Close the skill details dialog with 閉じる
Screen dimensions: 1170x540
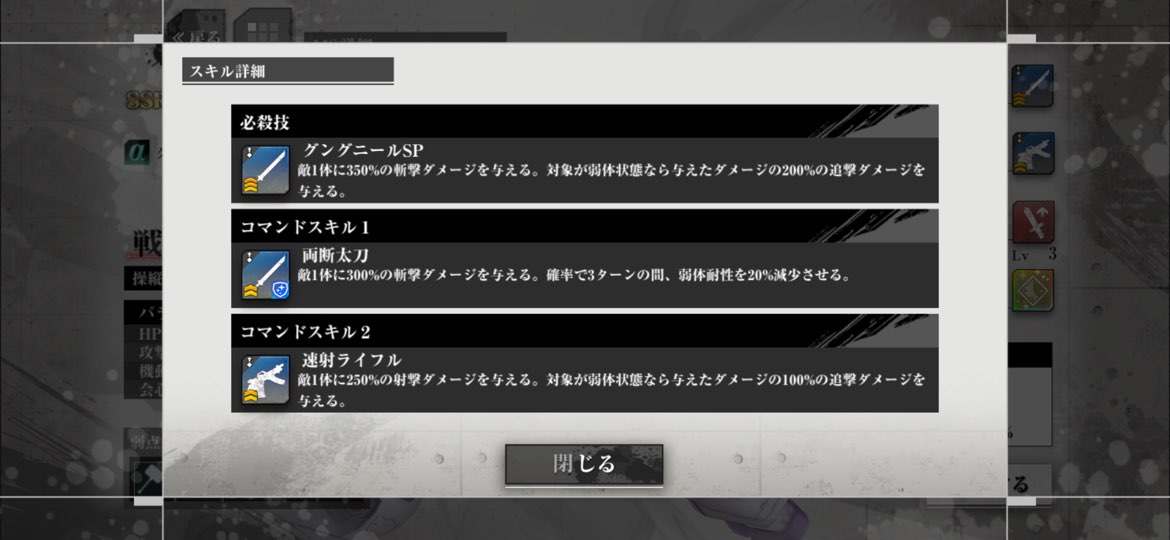point(584,464)
